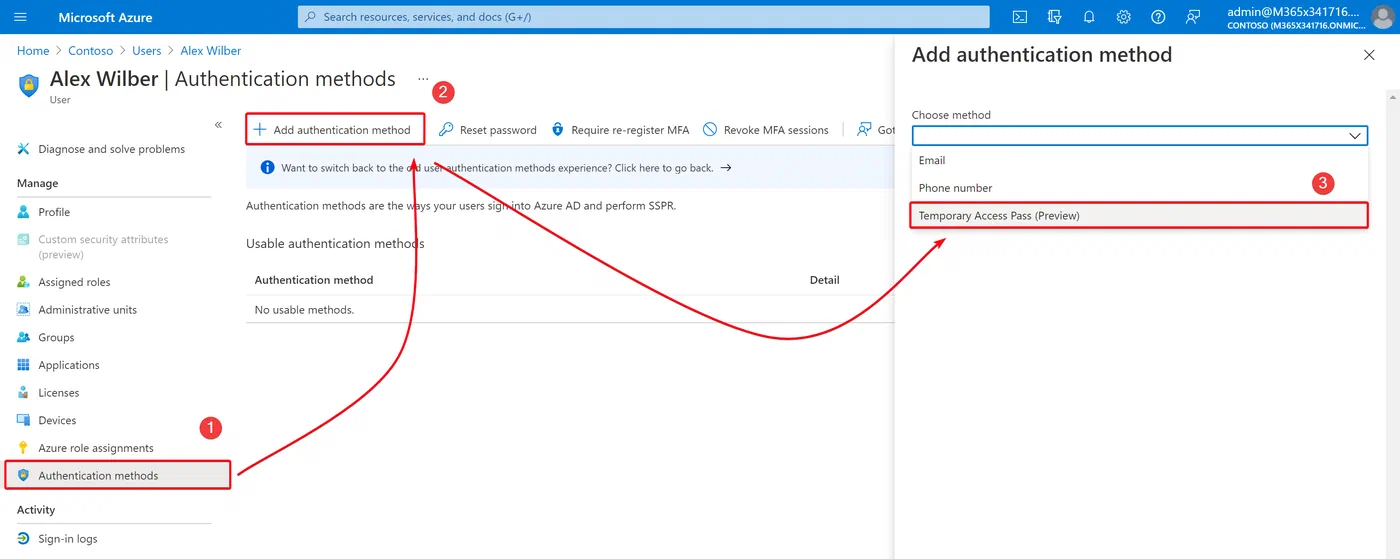Click the Require re-register MFA shield icon
The width and height of the screenshot is (1400, 559).
(558, 130)
